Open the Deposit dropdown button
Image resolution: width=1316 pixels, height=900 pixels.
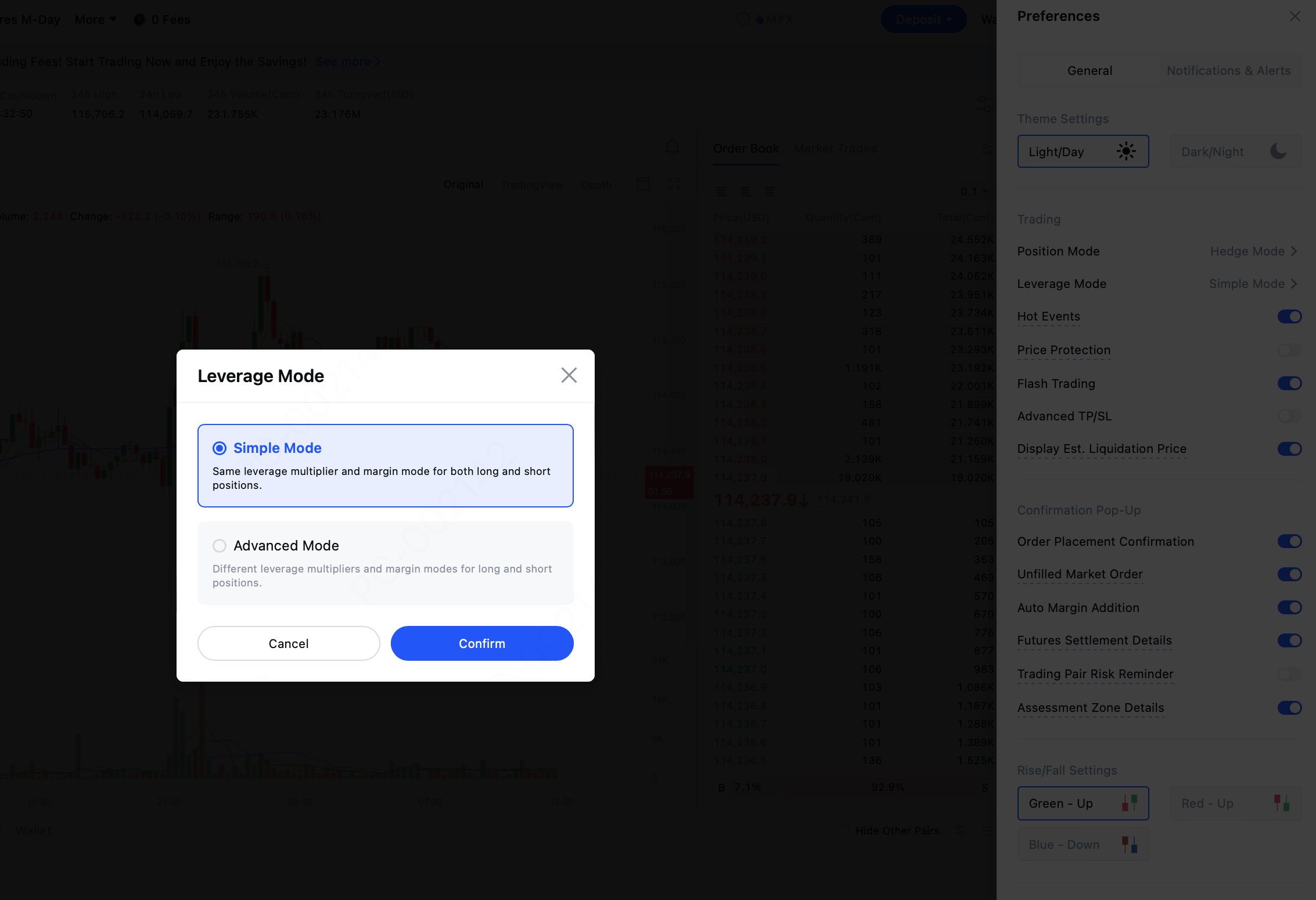923,20
